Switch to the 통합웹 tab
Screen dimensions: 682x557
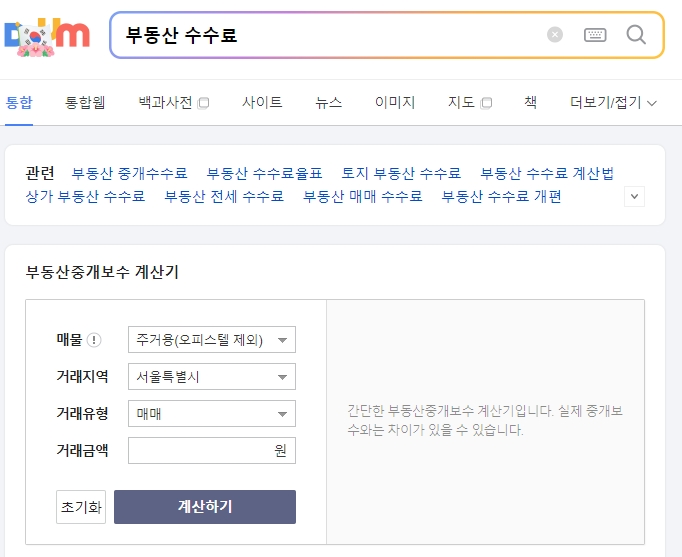(85, 103)
